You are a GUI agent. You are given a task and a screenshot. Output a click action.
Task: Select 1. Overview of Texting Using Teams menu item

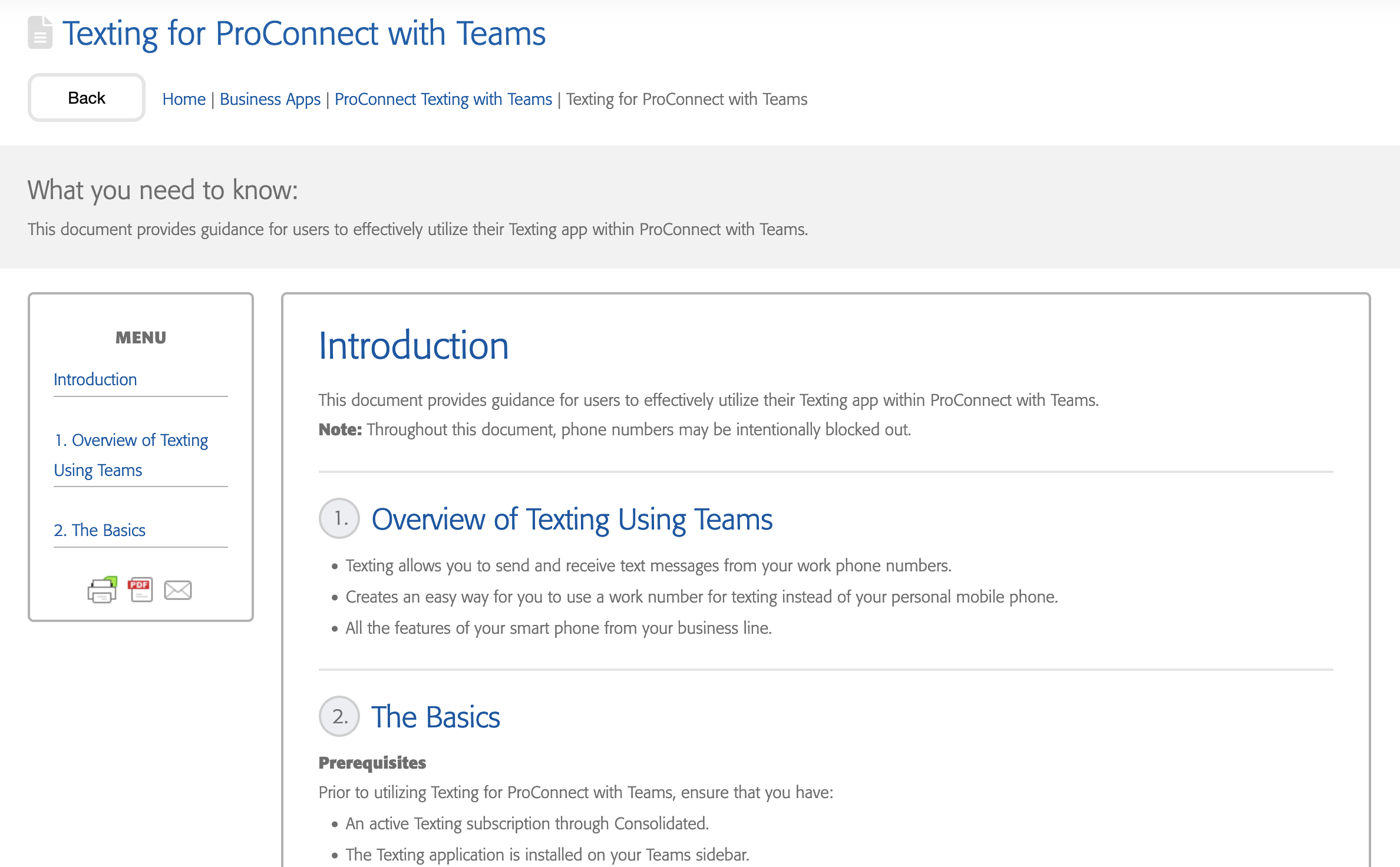click(x=131, y=455)
